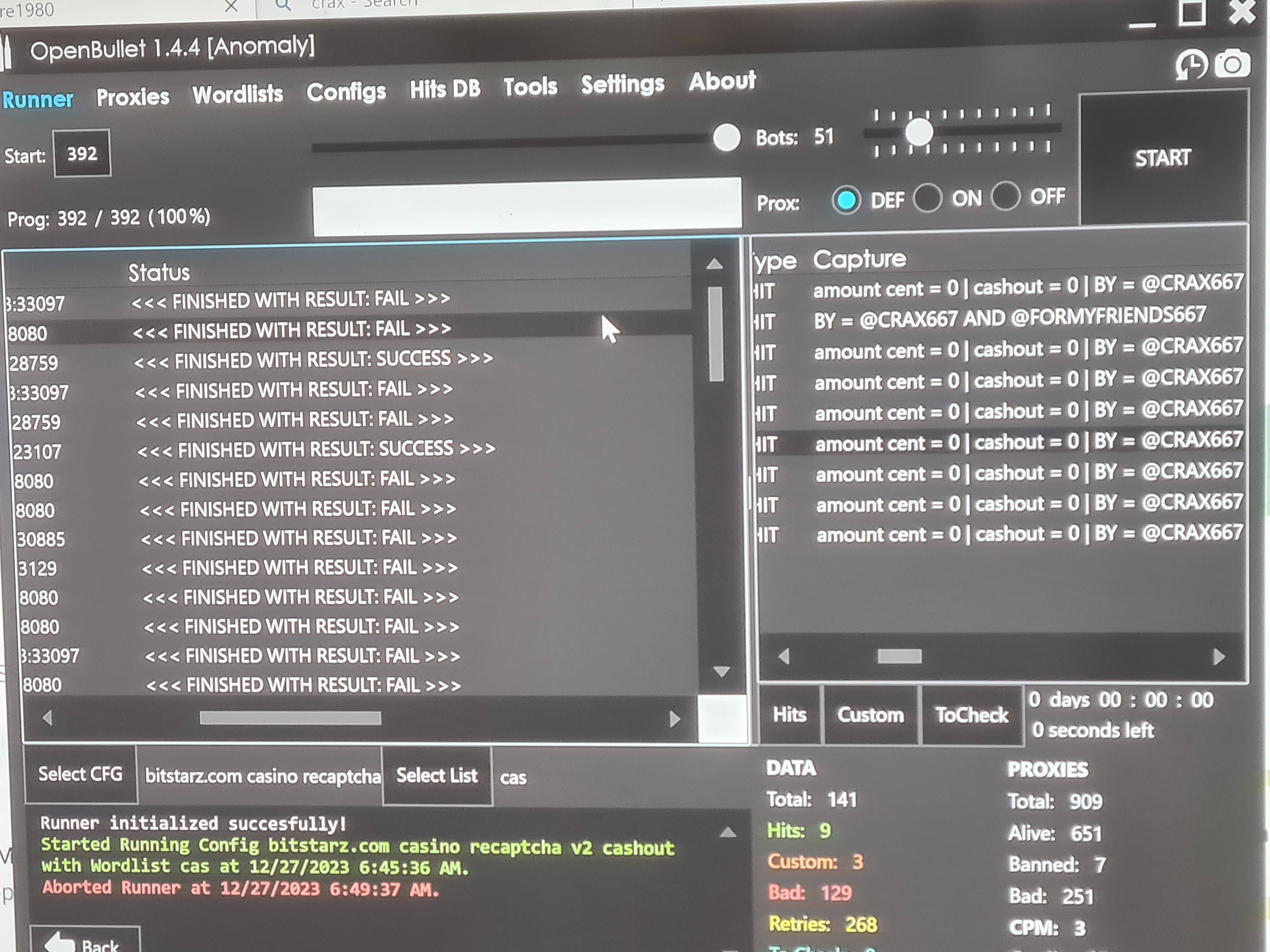Image resolution: width=1270 pixels, height=952 pixels.
Task: Open the Proxies tab
Action: coord(133,97)
